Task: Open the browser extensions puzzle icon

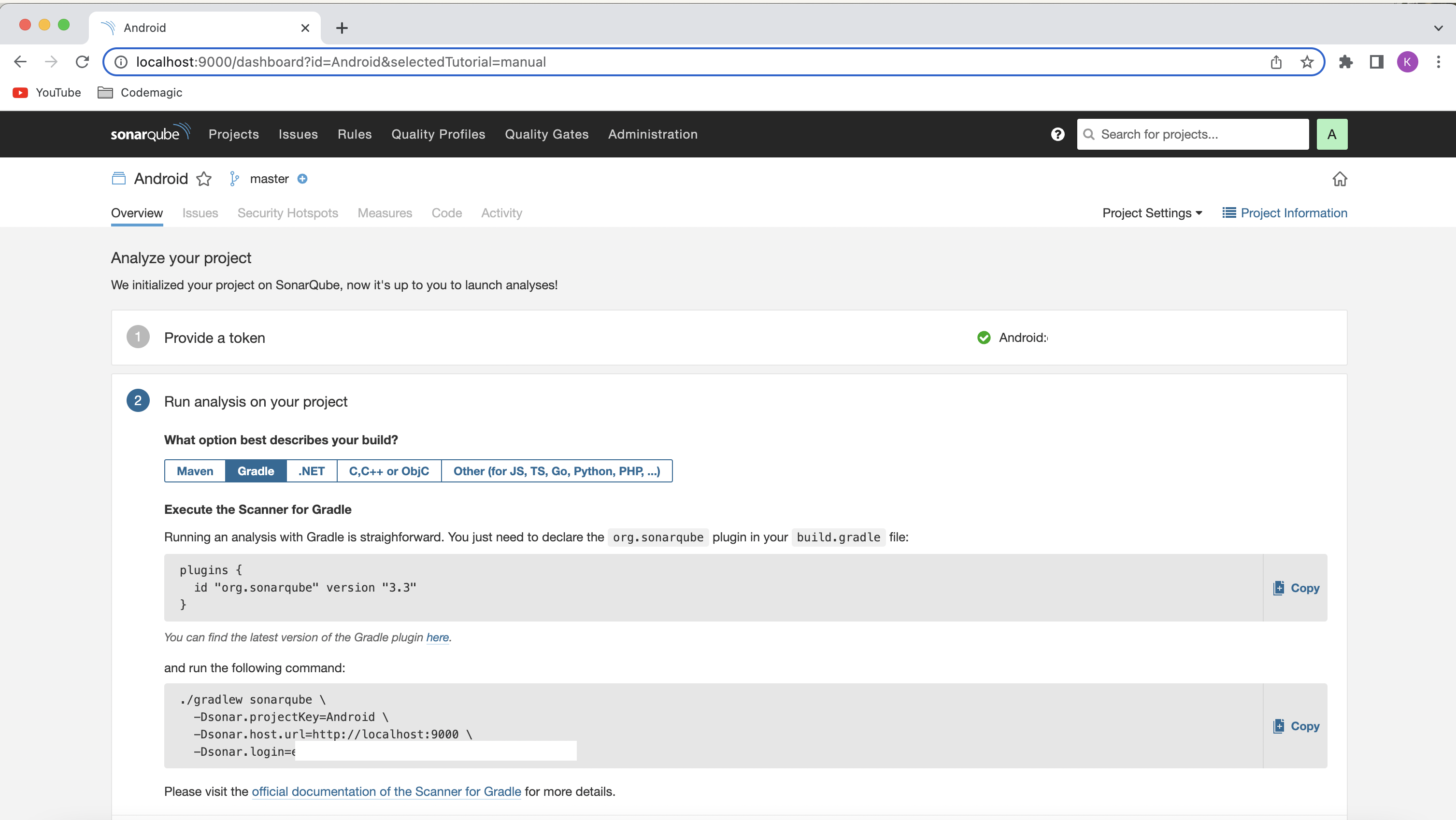Action: [1346, 62]
